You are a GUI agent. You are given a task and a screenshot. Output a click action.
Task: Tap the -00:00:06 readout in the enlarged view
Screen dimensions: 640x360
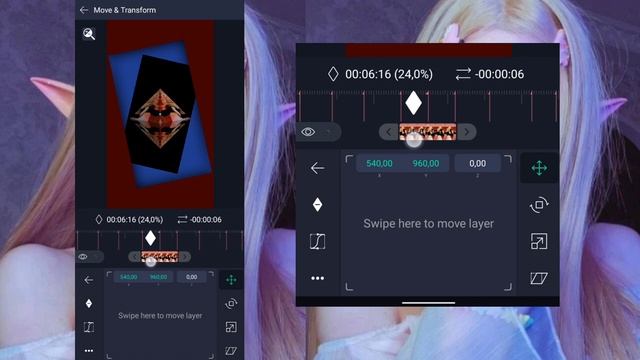[499, 74]
